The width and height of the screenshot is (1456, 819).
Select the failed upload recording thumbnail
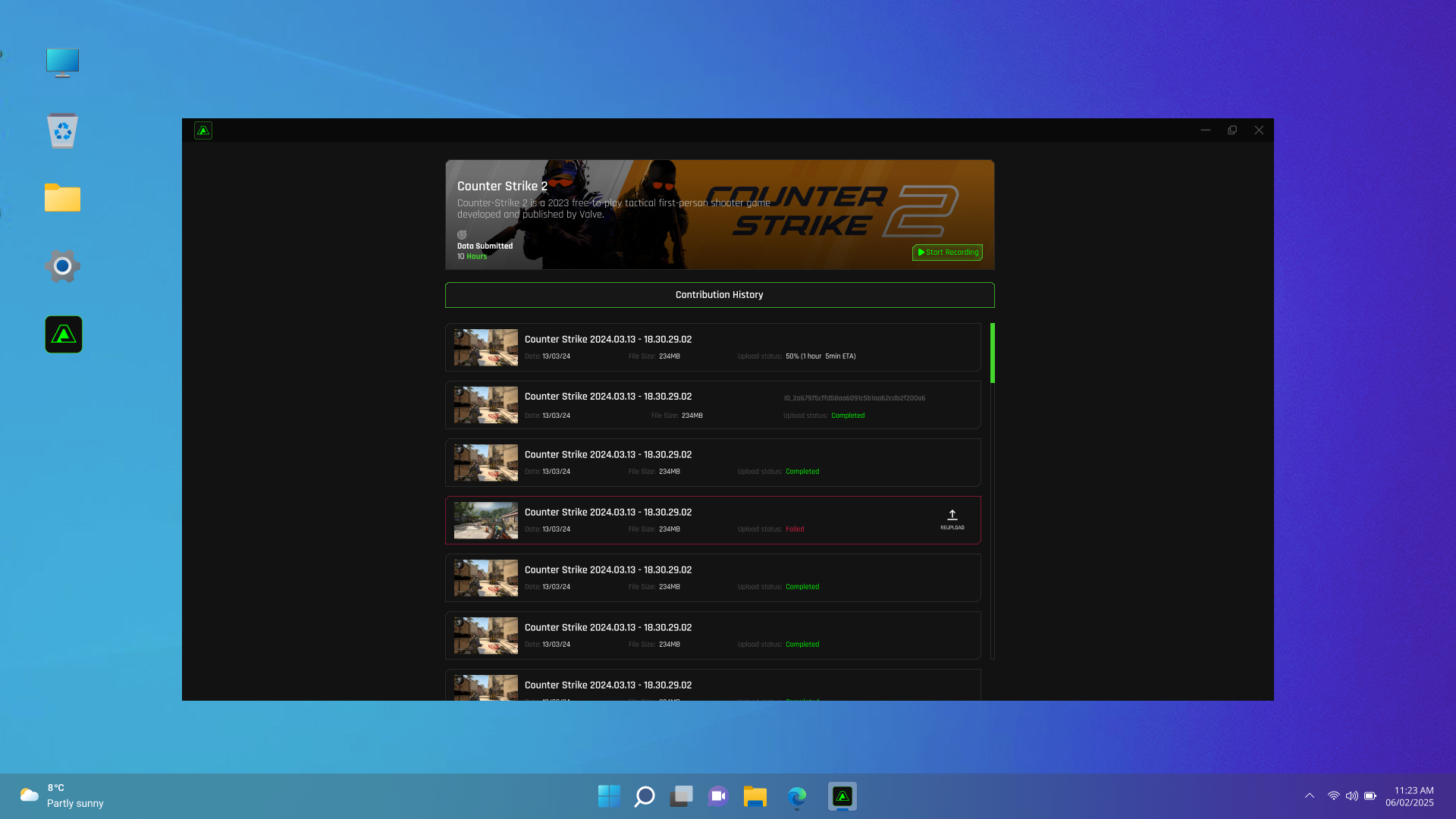point(485,520)
